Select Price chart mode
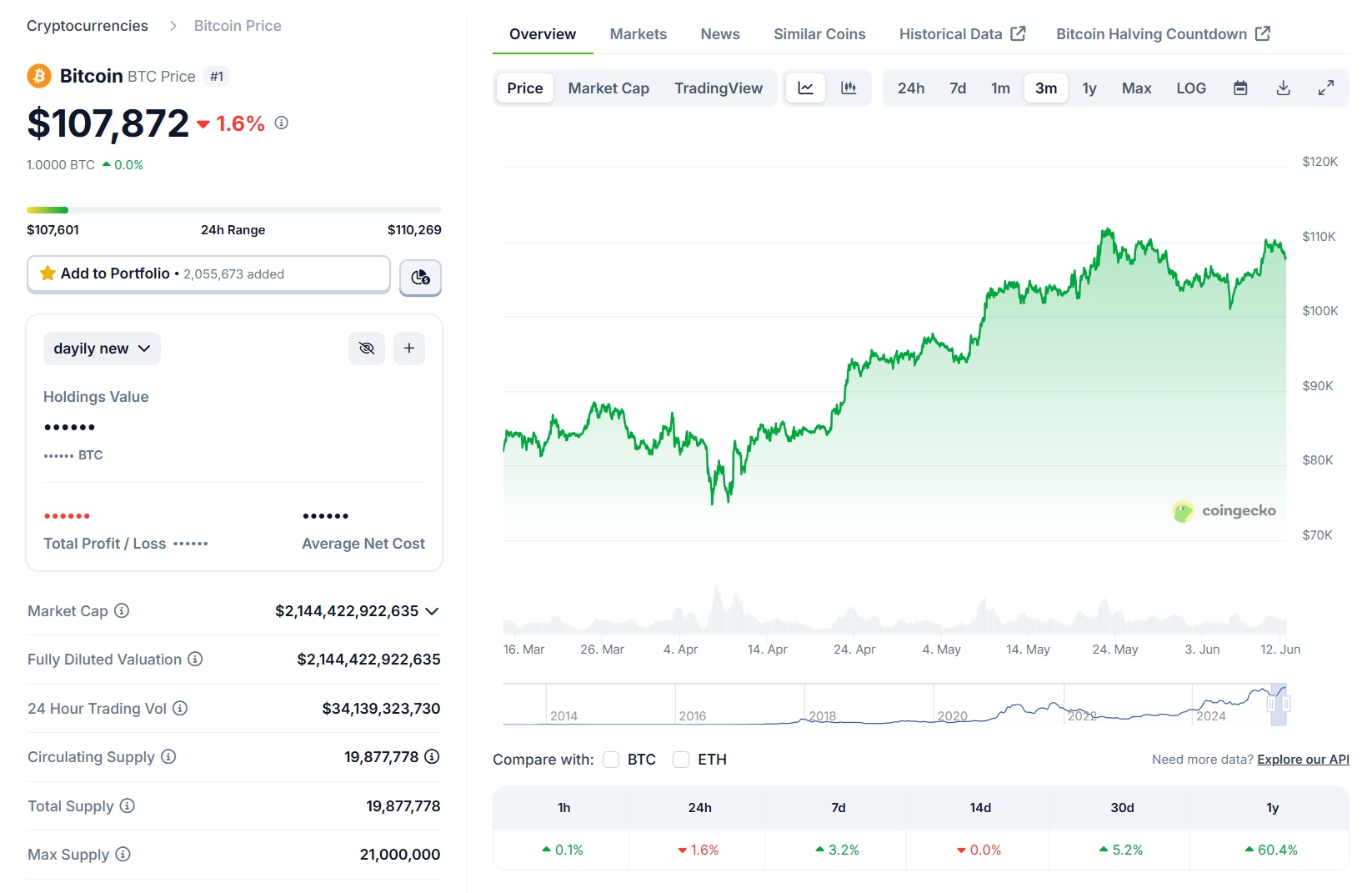 click(525, 88)
